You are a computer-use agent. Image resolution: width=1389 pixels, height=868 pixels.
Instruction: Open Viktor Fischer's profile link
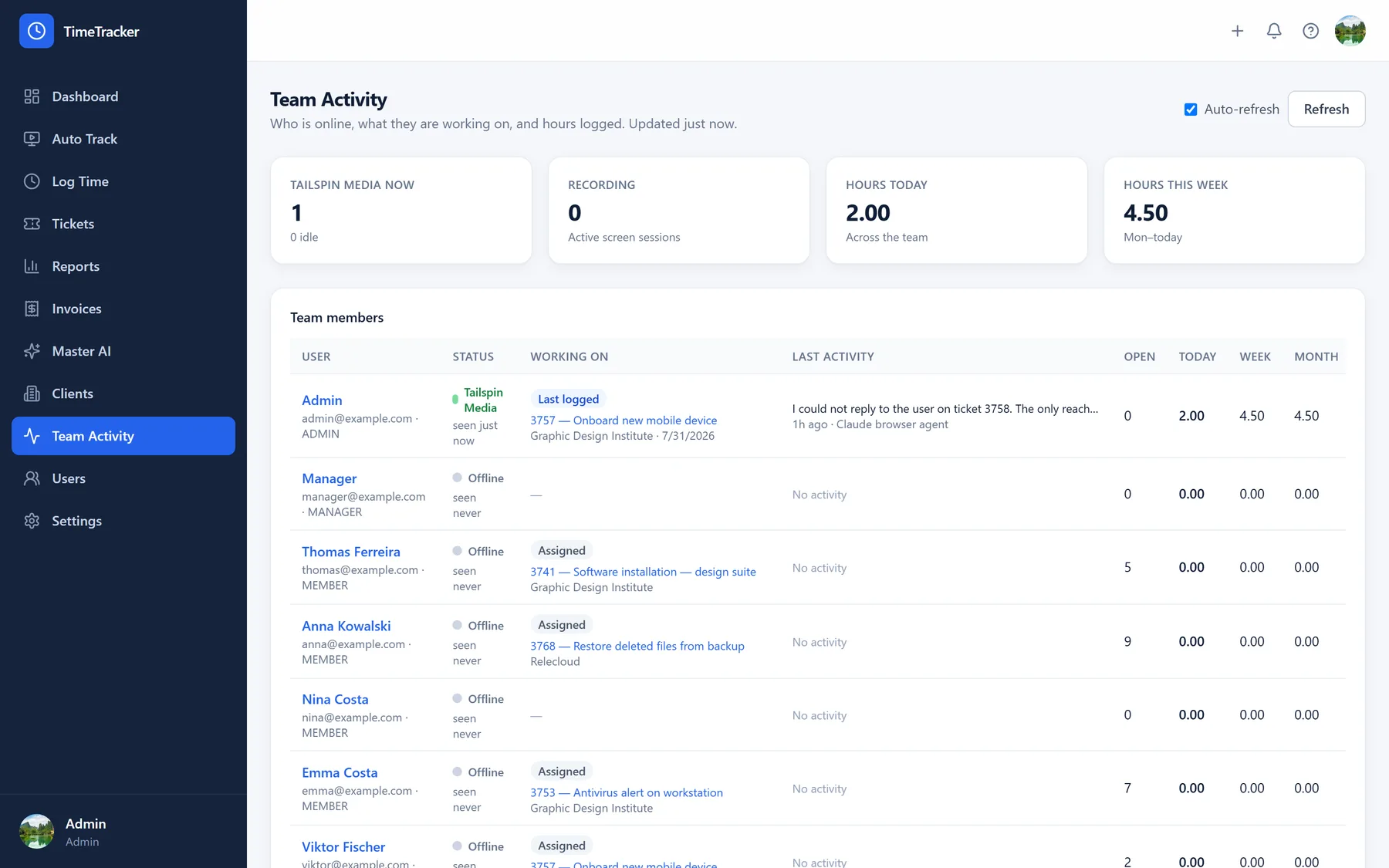[x=343, y=846]
